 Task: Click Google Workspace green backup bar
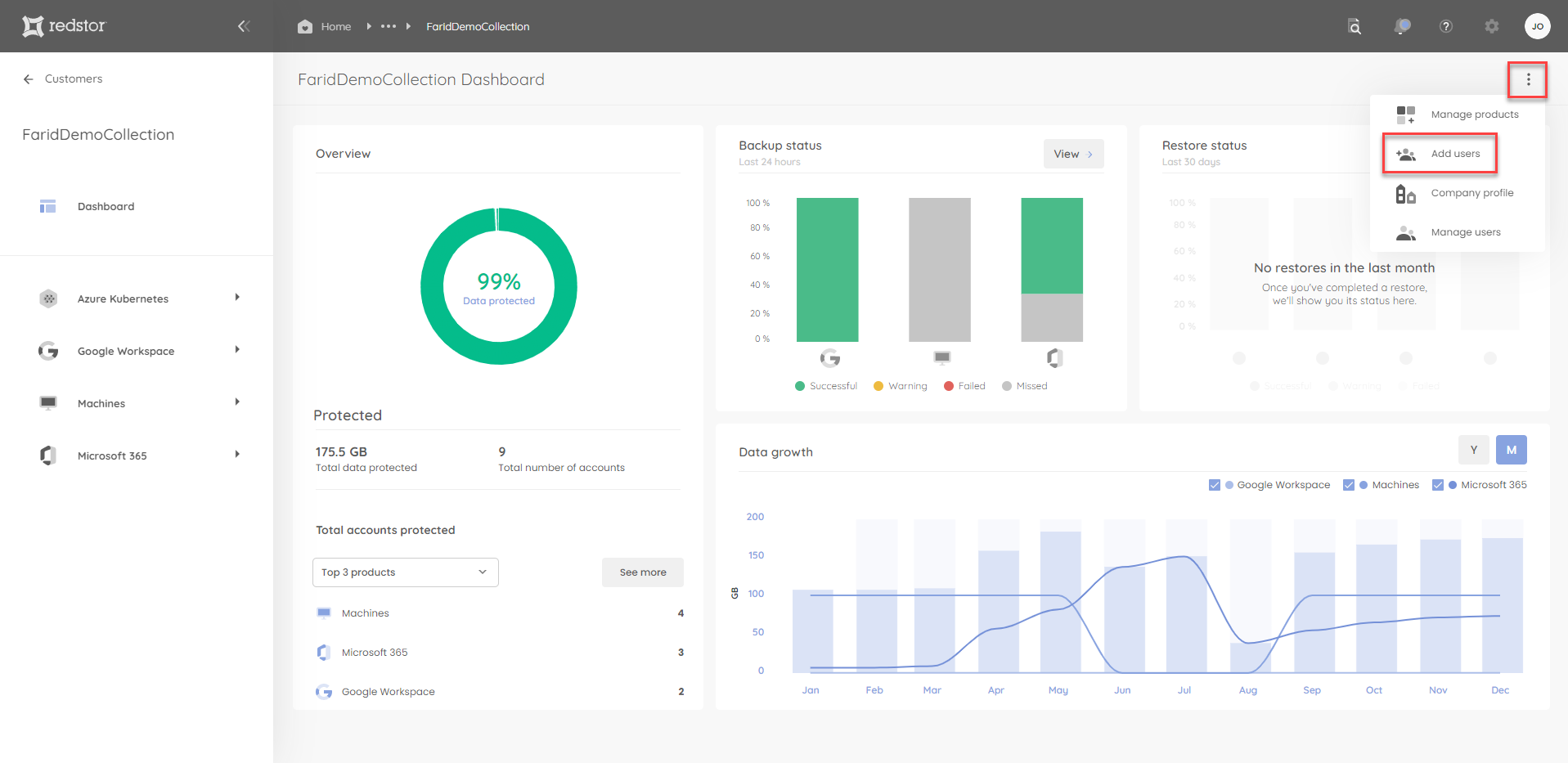pos(827,269)
